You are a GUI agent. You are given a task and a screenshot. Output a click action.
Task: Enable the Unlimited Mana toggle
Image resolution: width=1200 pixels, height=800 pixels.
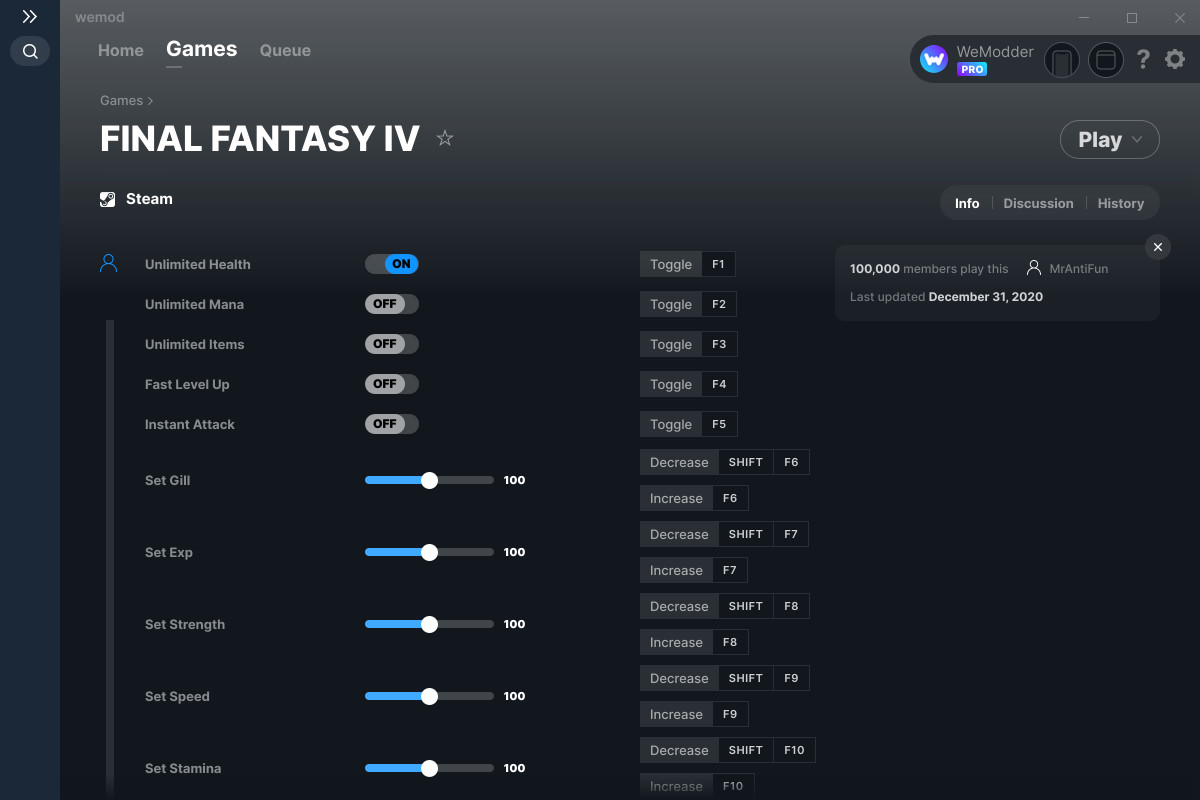392,304
